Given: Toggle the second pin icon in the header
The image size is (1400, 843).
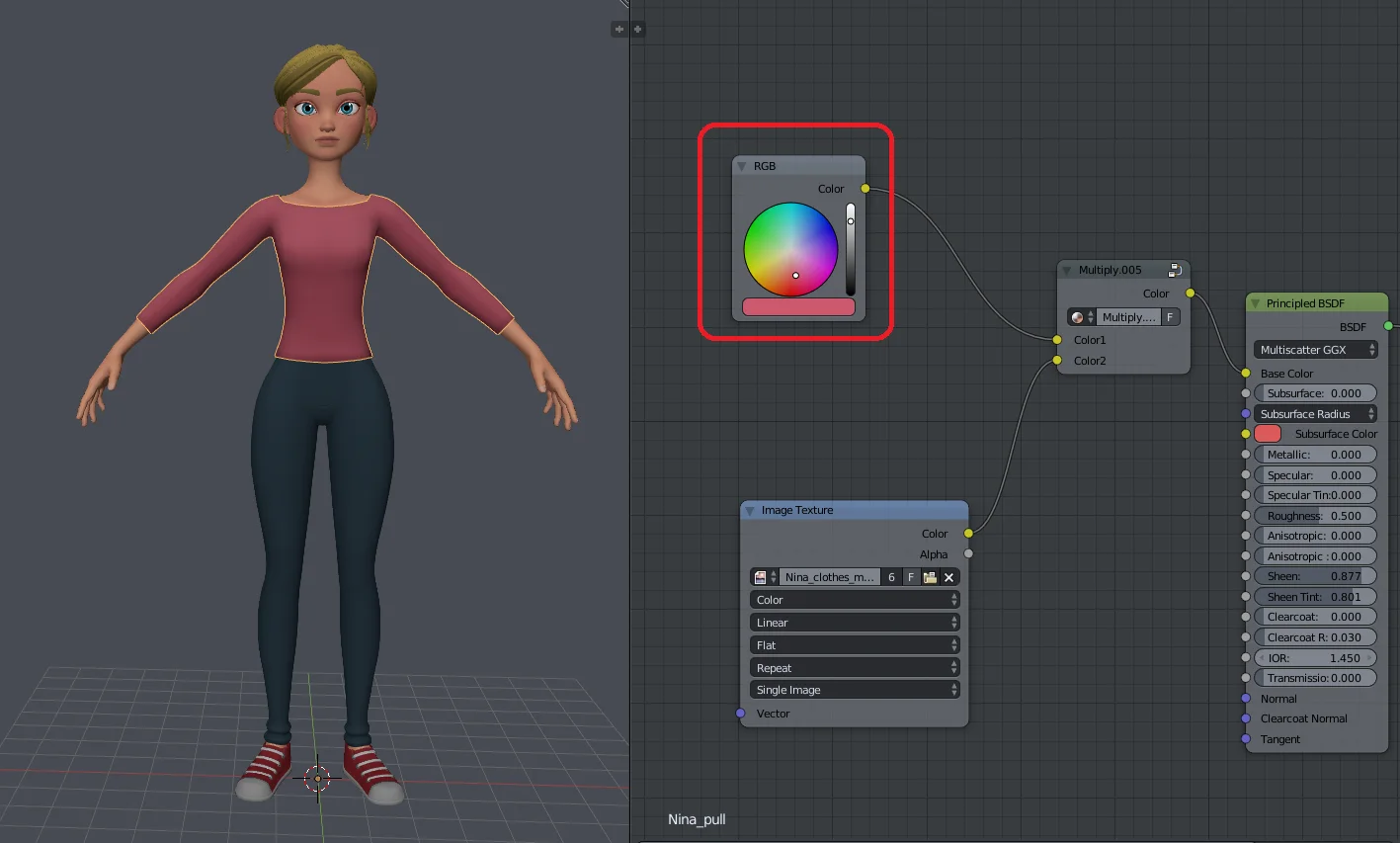Looking at the screenshot, I should pyautogui.click(x=637, y=29).
